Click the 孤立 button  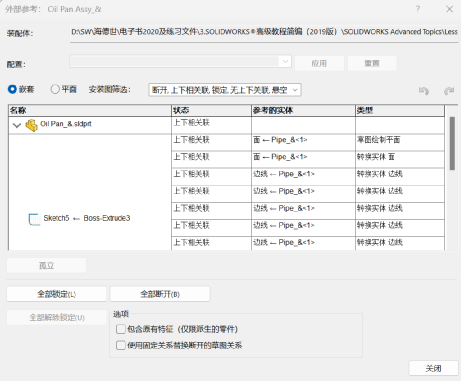coord(47,266)
